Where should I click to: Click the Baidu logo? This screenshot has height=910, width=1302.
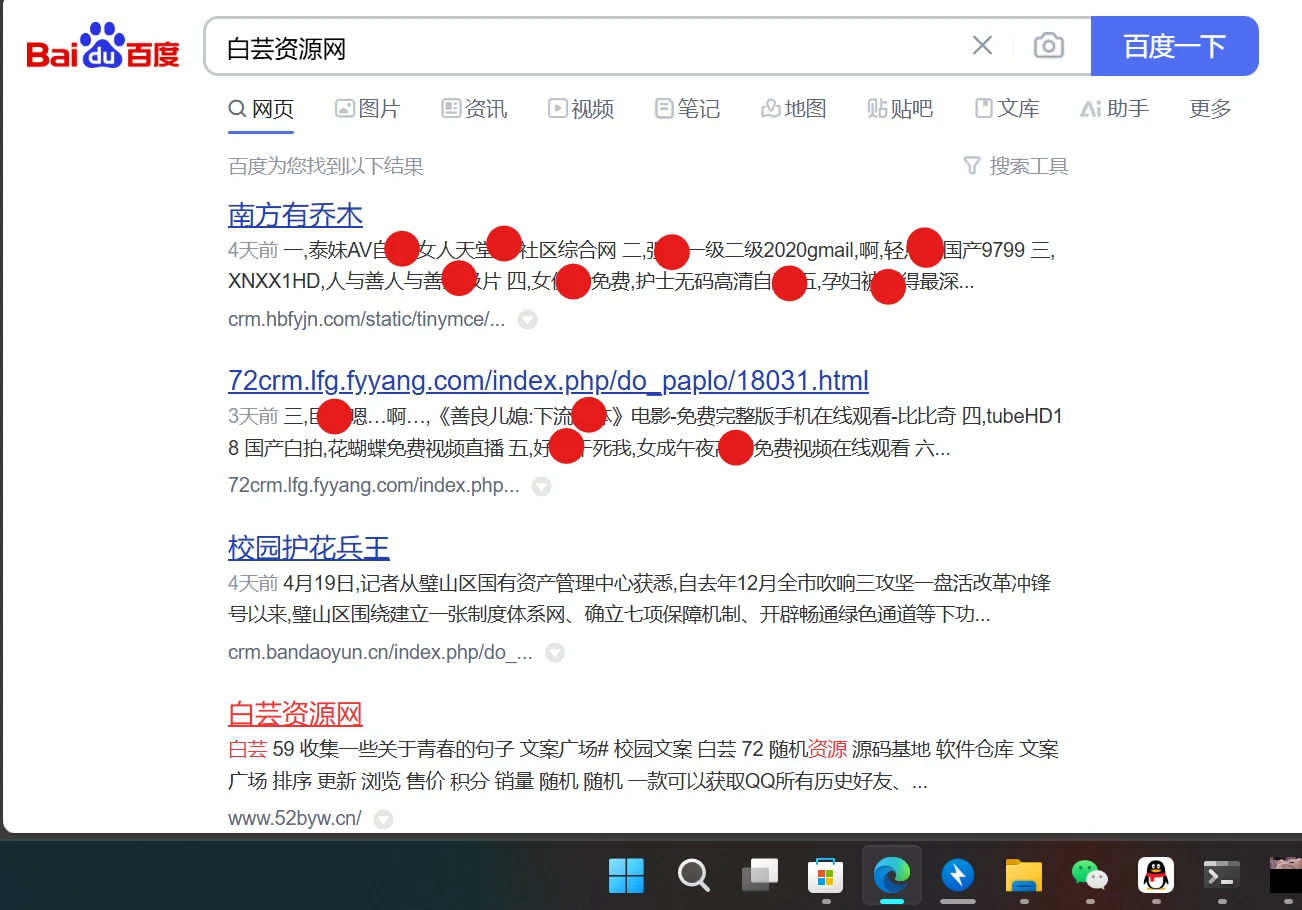[x=103, y=47]
